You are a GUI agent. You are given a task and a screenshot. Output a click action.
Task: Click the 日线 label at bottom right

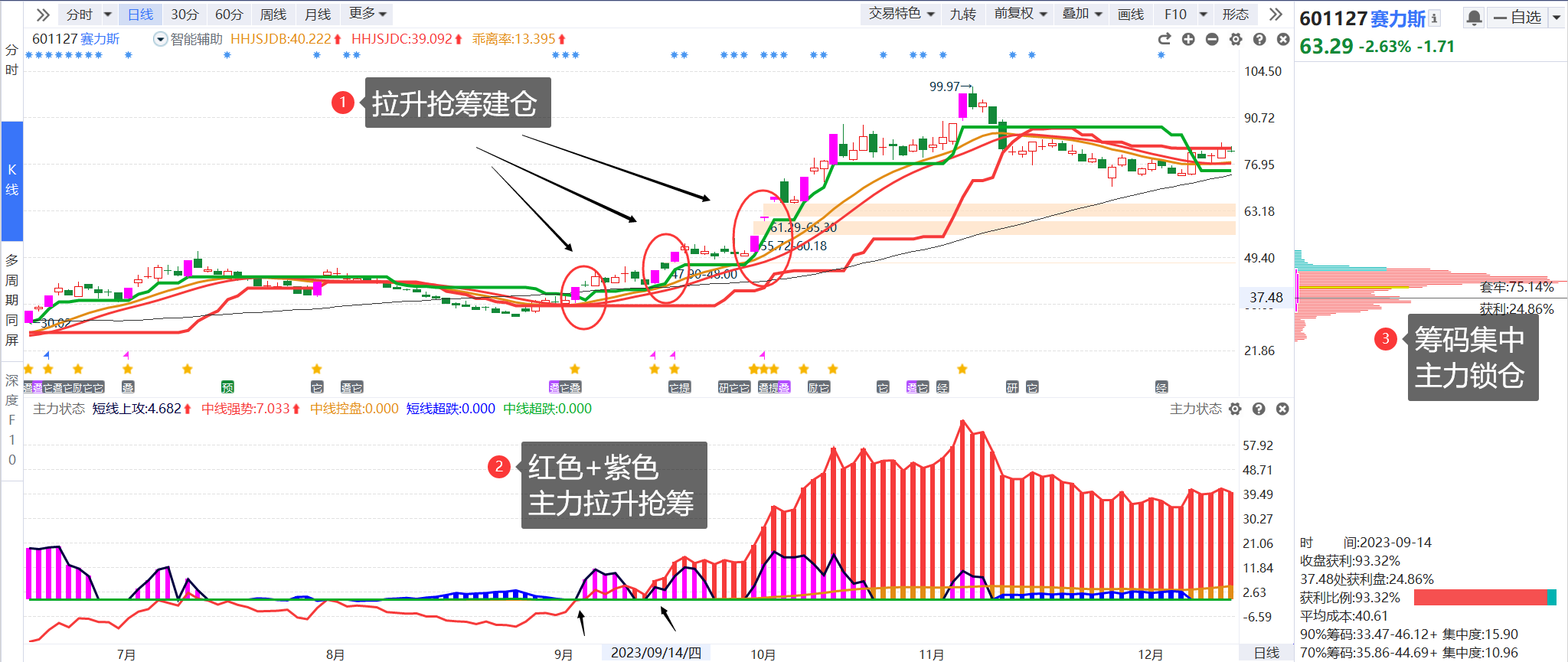pyautogui.click(x=1266, y=653)
